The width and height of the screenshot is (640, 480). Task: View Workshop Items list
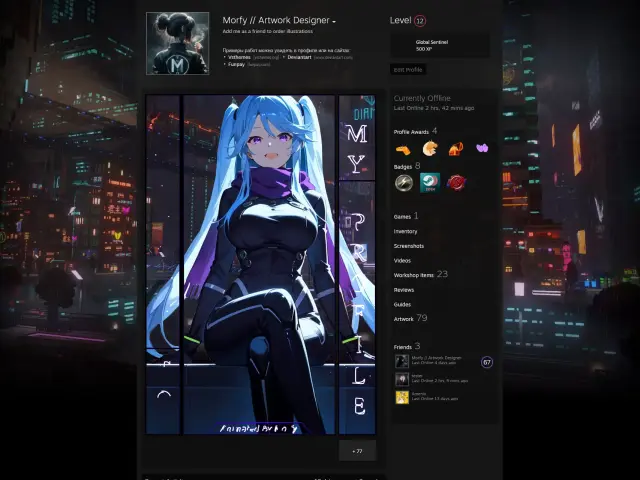[414, 275]
